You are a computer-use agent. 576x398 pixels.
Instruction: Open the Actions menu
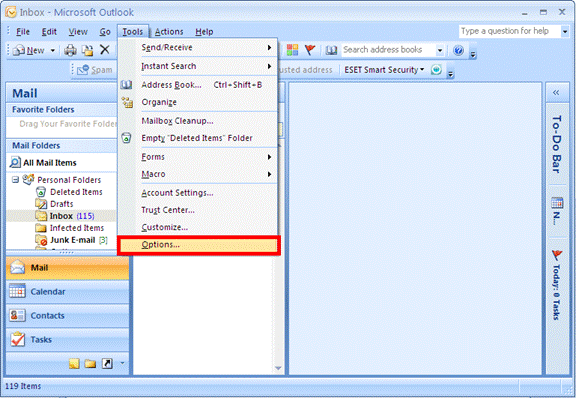click(169, 32)
